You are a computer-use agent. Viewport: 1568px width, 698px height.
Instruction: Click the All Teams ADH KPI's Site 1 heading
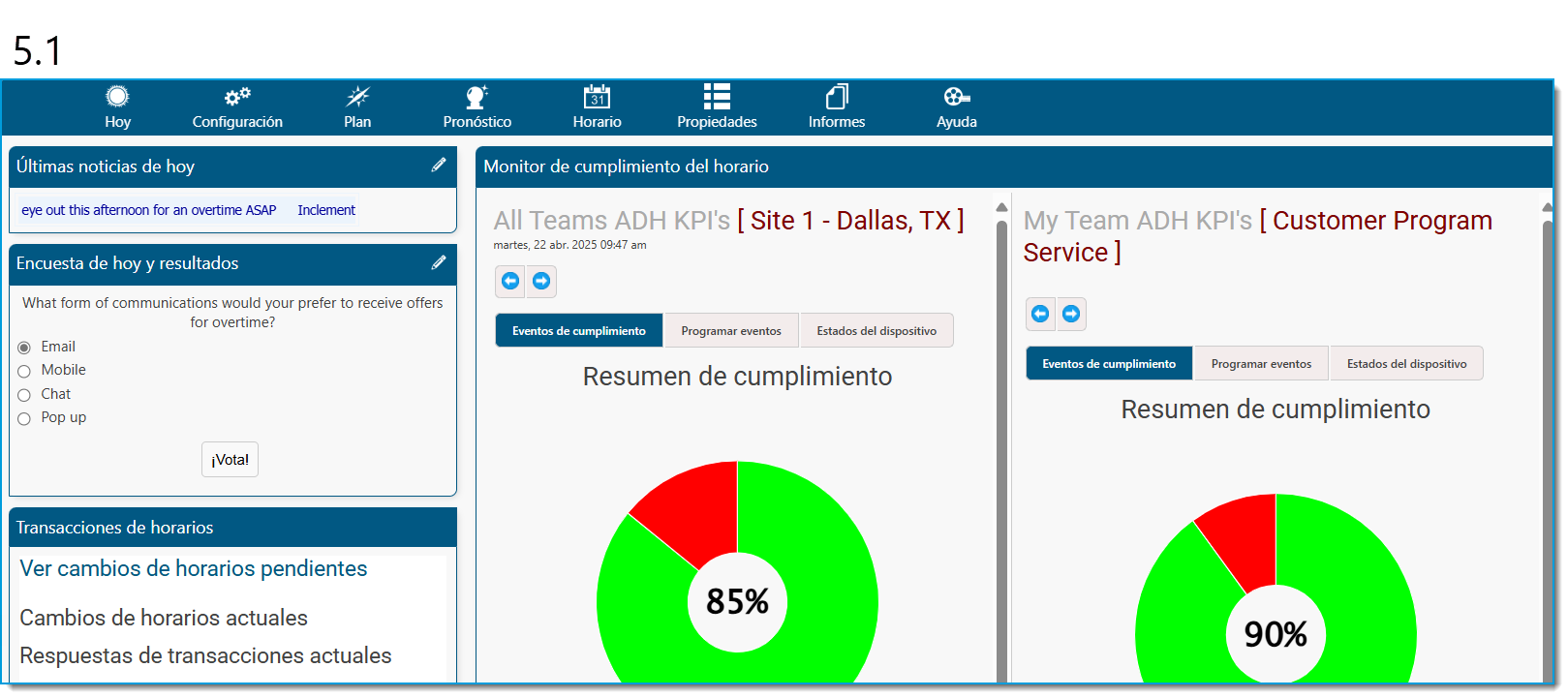coord(729,221)
